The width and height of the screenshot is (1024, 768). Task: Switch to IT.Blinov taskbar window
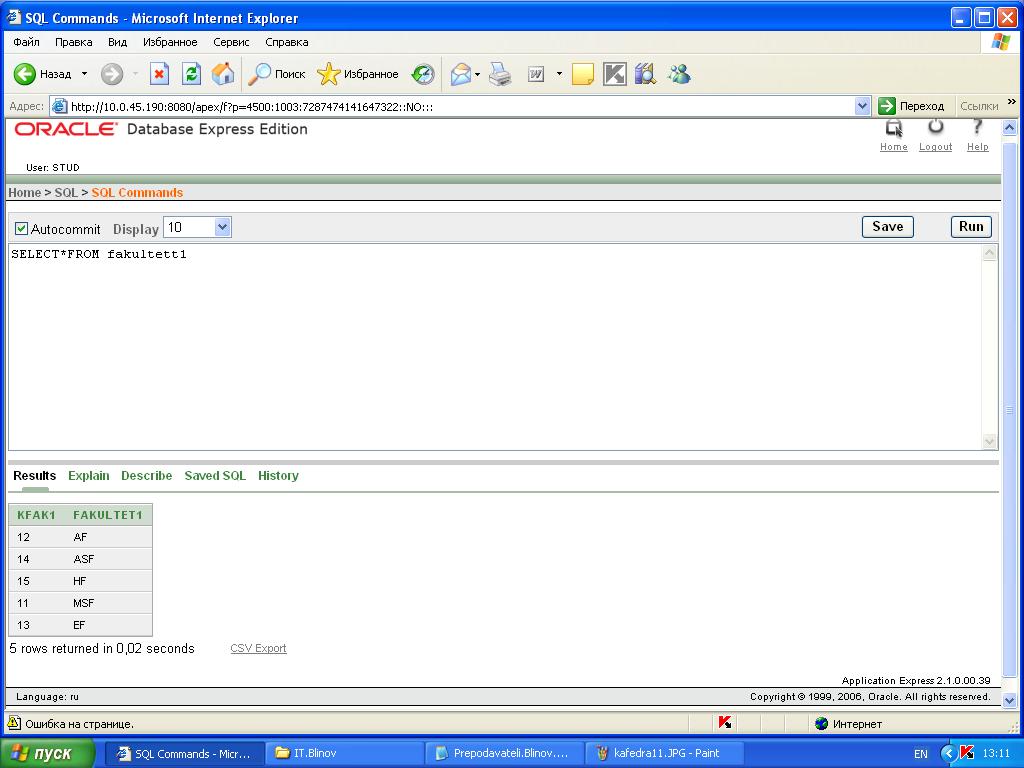tap(345, 753)
